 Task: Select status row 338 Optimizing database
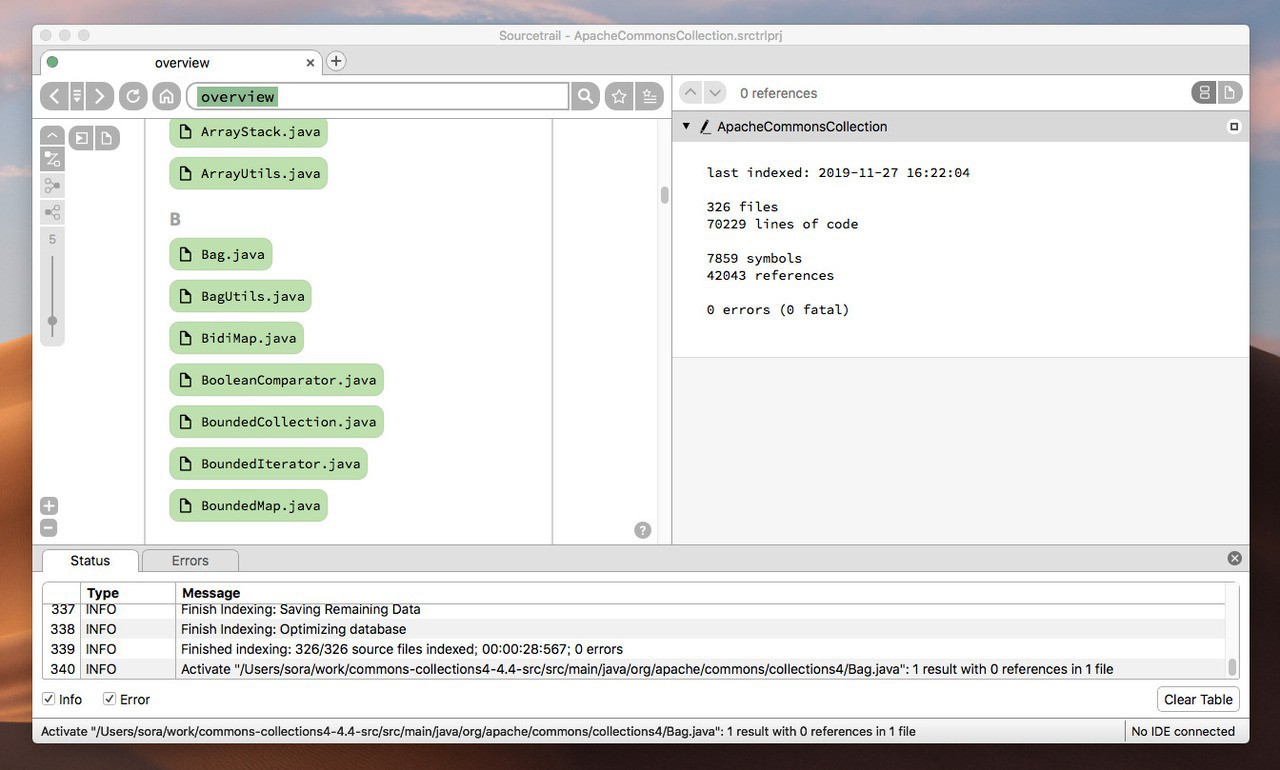click(x=634, y=629)
